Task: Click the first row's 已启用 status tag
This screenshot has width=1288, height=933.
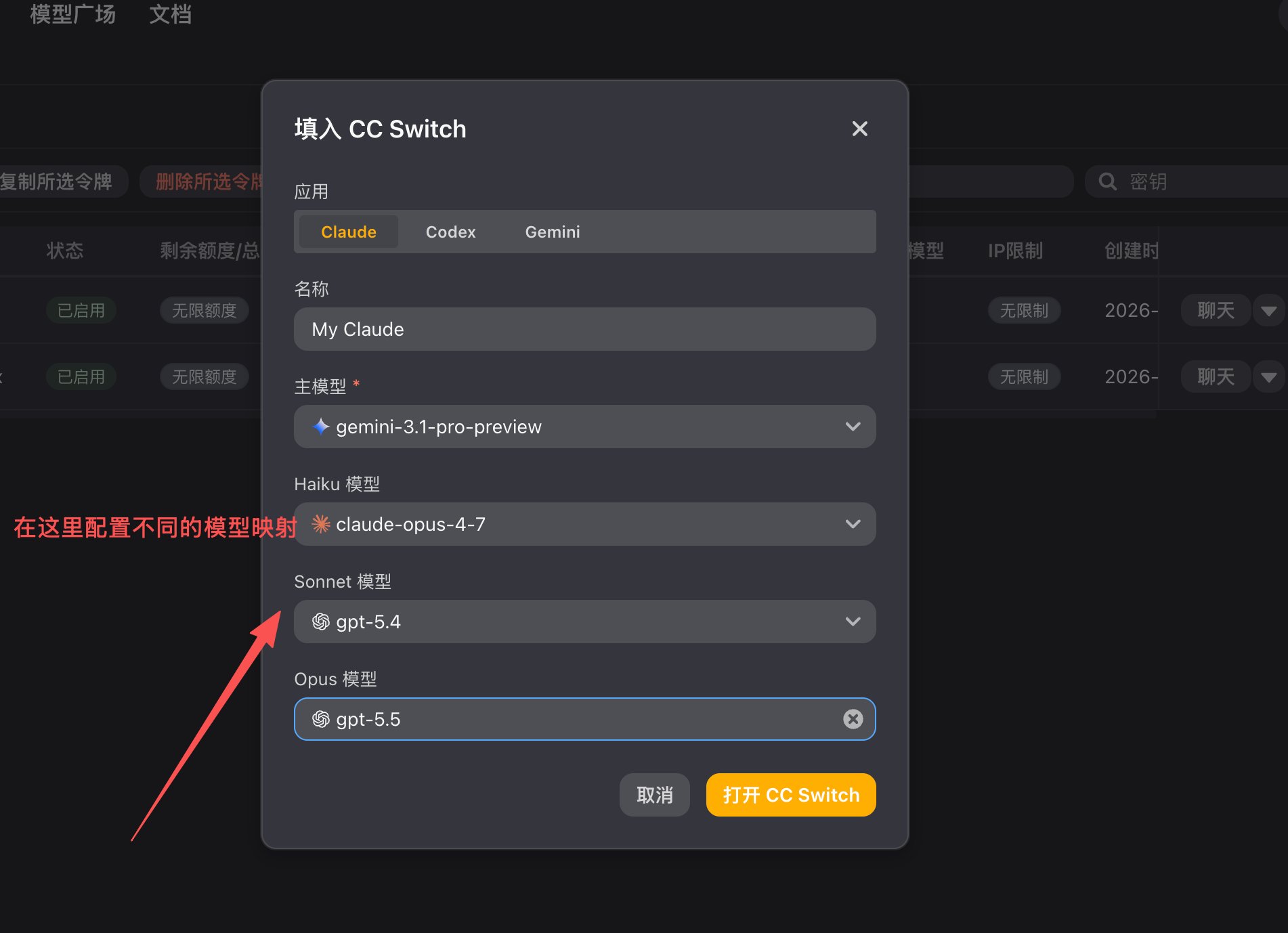Action: [x=81, y=310]
